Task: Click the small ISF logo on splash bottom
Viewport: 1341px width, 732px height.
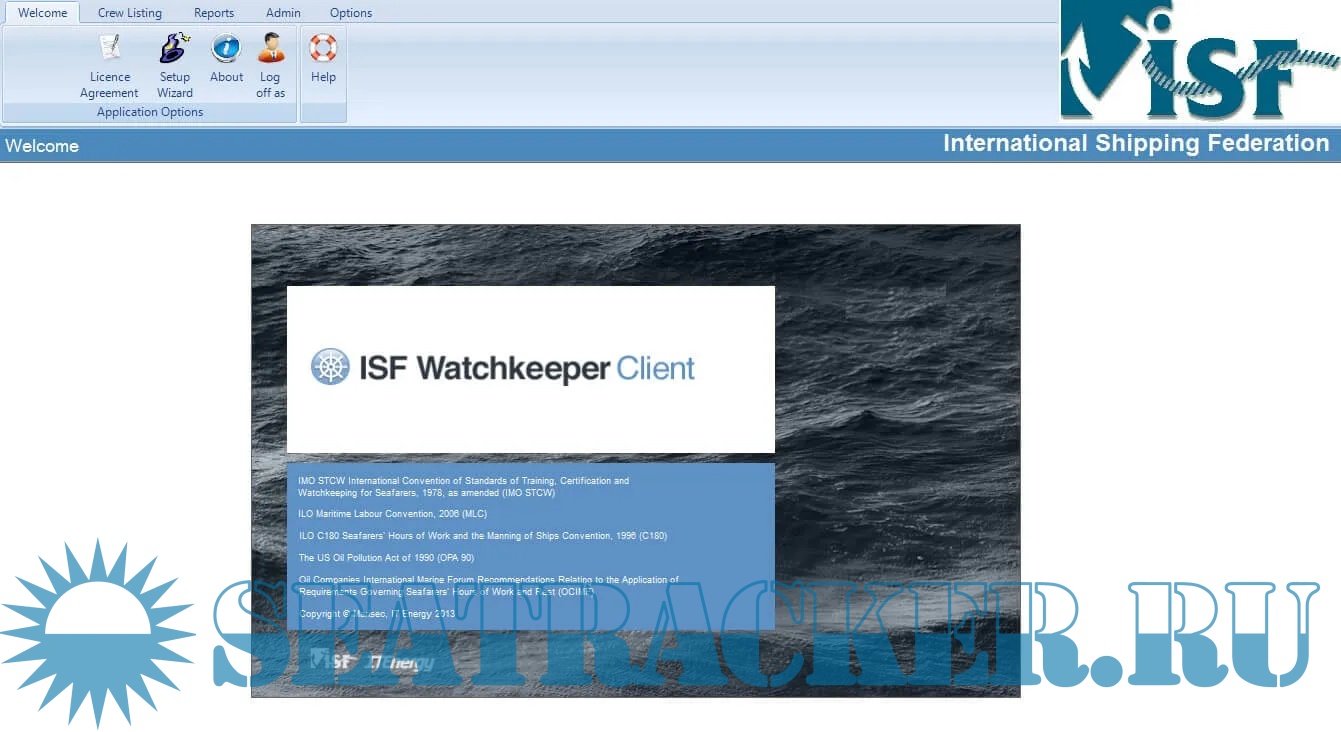Action: click(332, 661)
